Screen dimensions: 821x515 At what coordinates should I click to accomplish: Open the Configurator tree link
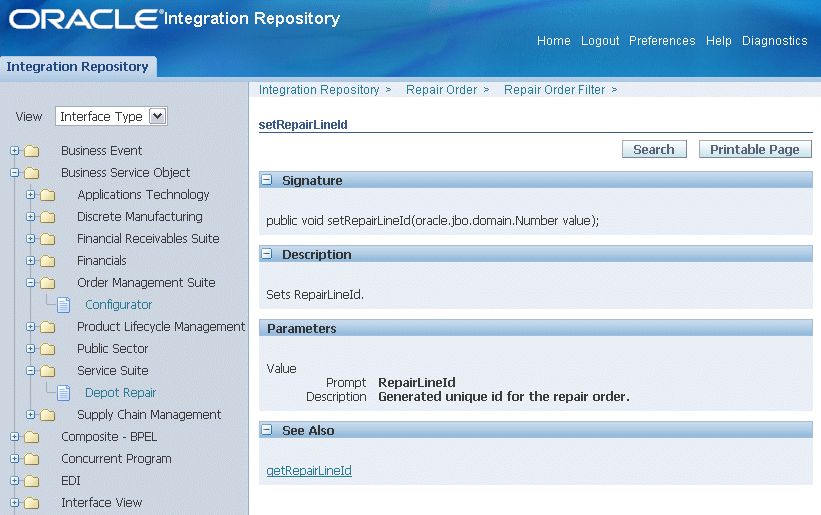pyautogui.click(x=118, y=305)
